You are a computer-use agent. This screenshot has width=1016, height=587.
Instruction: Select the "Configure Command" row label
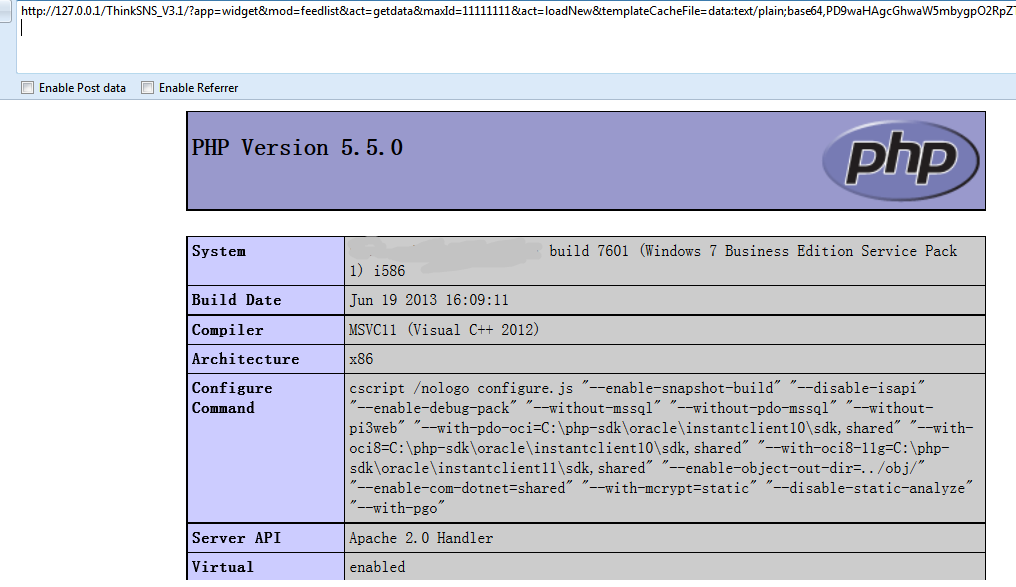click(232, 398)
